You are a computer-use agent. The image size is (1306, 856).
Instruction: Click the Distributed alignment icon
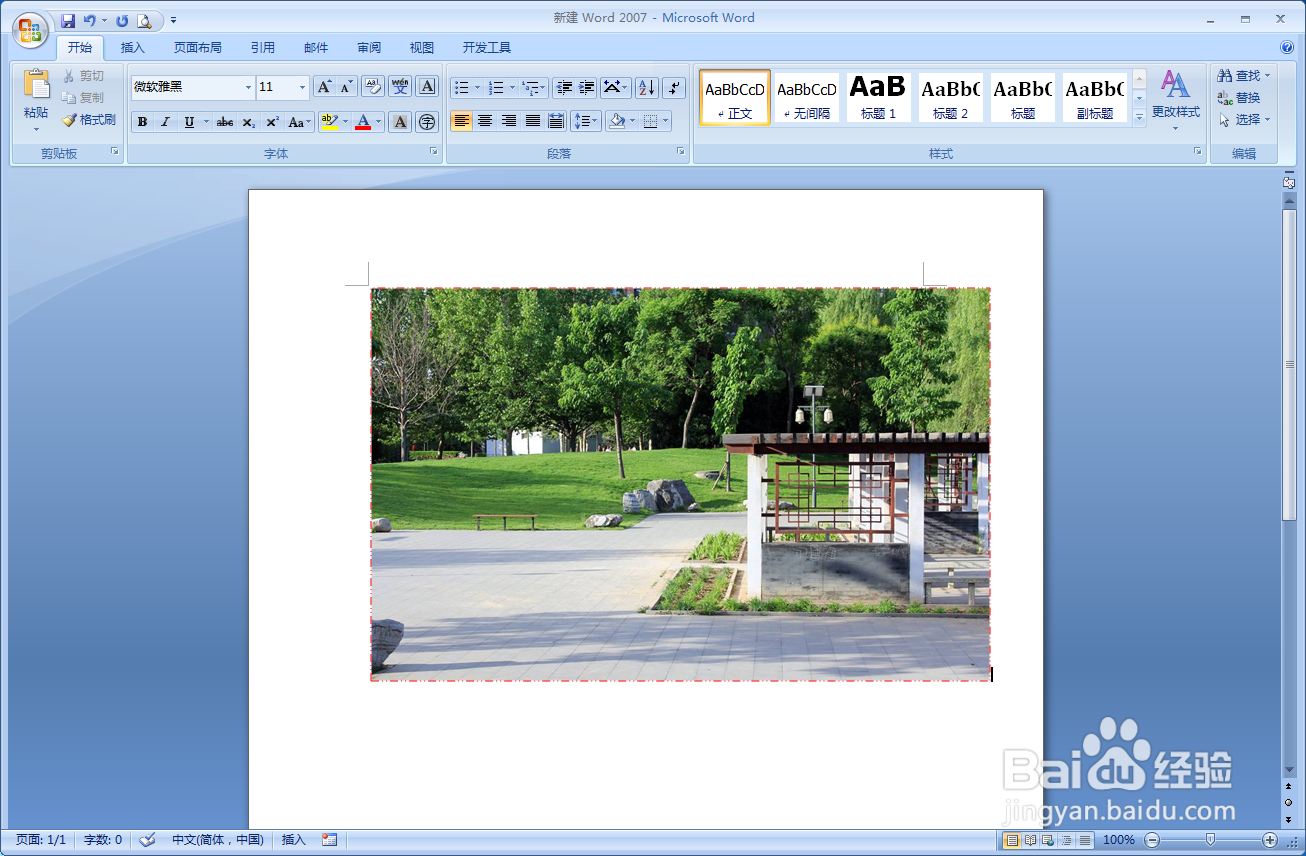(556, 121)
